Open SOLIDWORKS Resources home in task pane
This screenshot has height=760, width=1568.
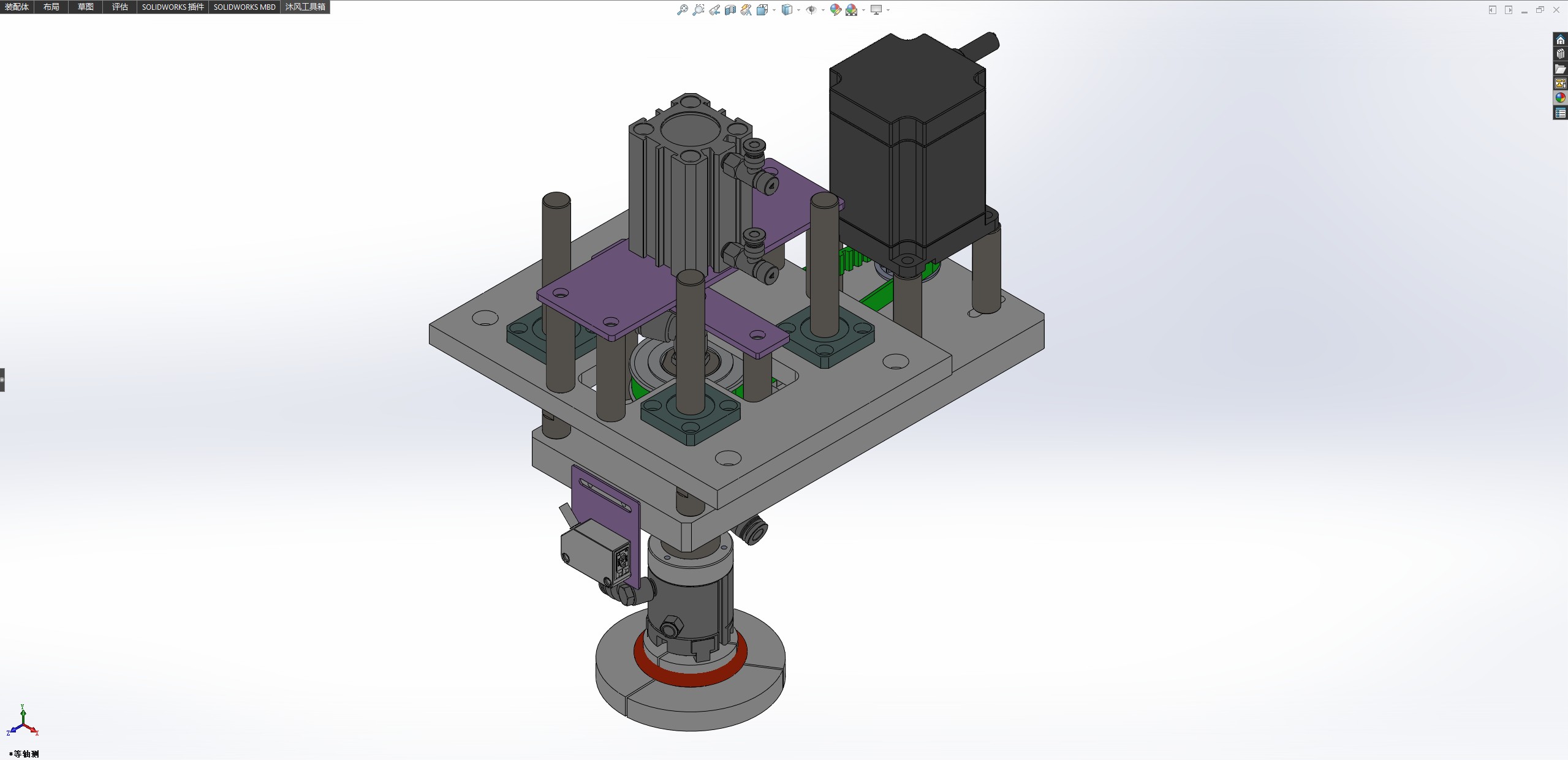point(1560,40)
